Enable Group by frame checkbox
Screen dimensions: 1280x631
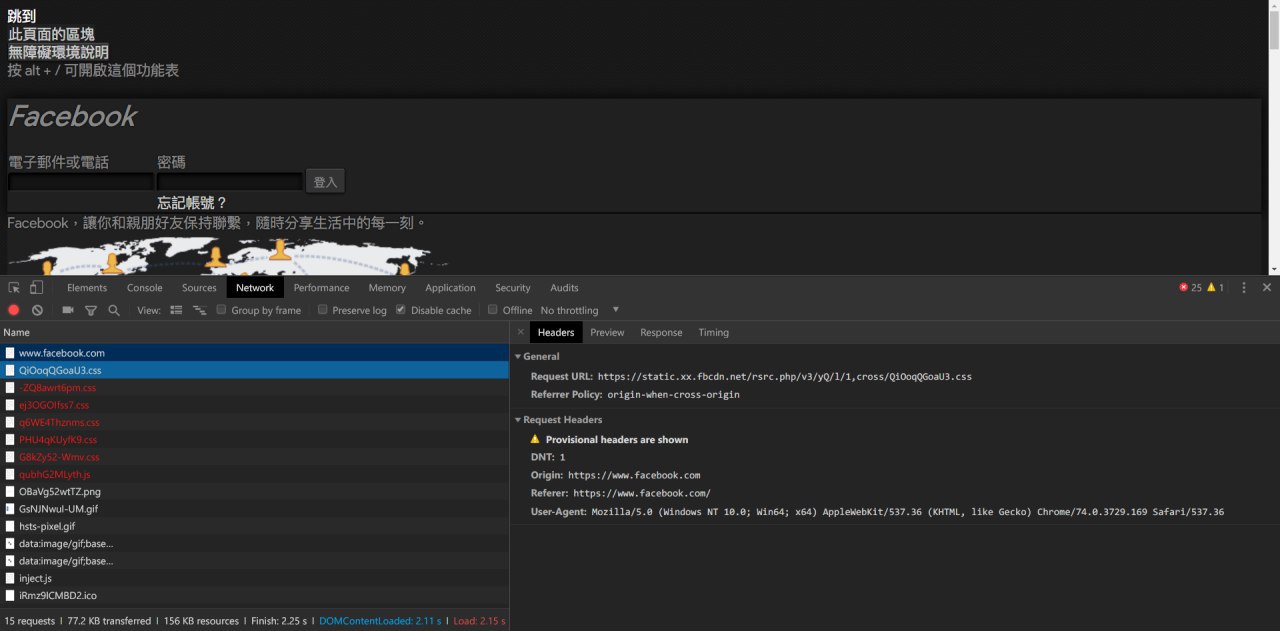[x=221, y=310]
